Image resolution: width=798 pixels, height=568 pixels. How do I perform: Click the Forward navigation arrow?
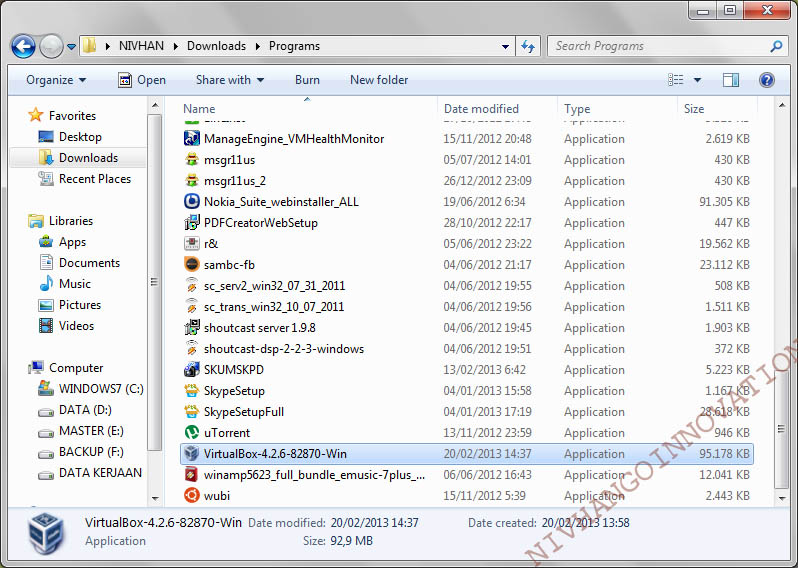51,46
